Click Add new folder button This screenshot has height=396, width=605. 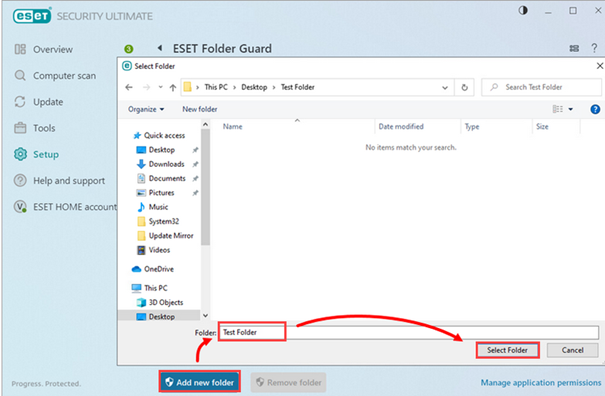[199, 382]
